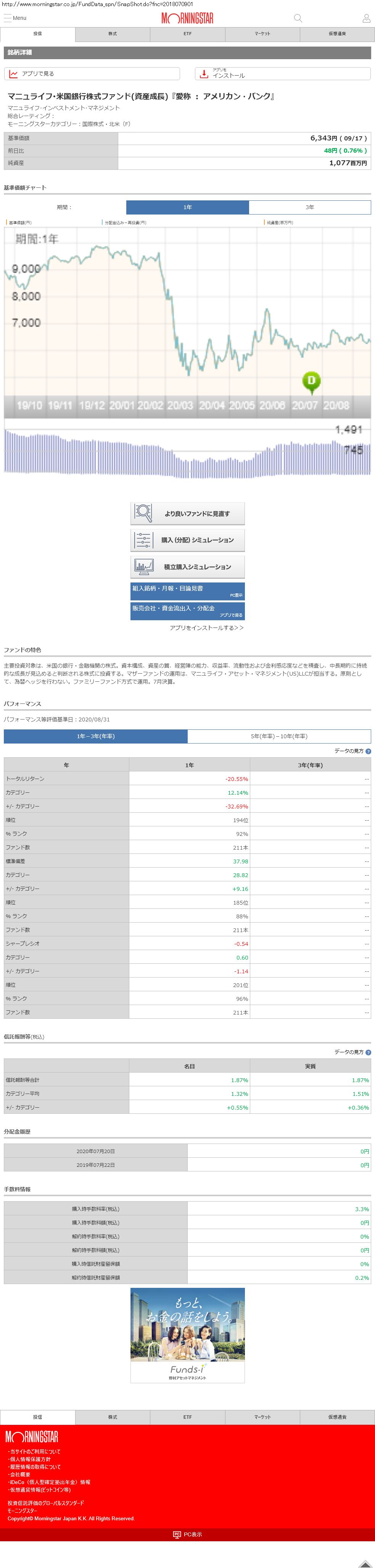Select the 1年－3年(年率) performance view
Viewport: 375px width, 1568px height.
click(96, 737)
